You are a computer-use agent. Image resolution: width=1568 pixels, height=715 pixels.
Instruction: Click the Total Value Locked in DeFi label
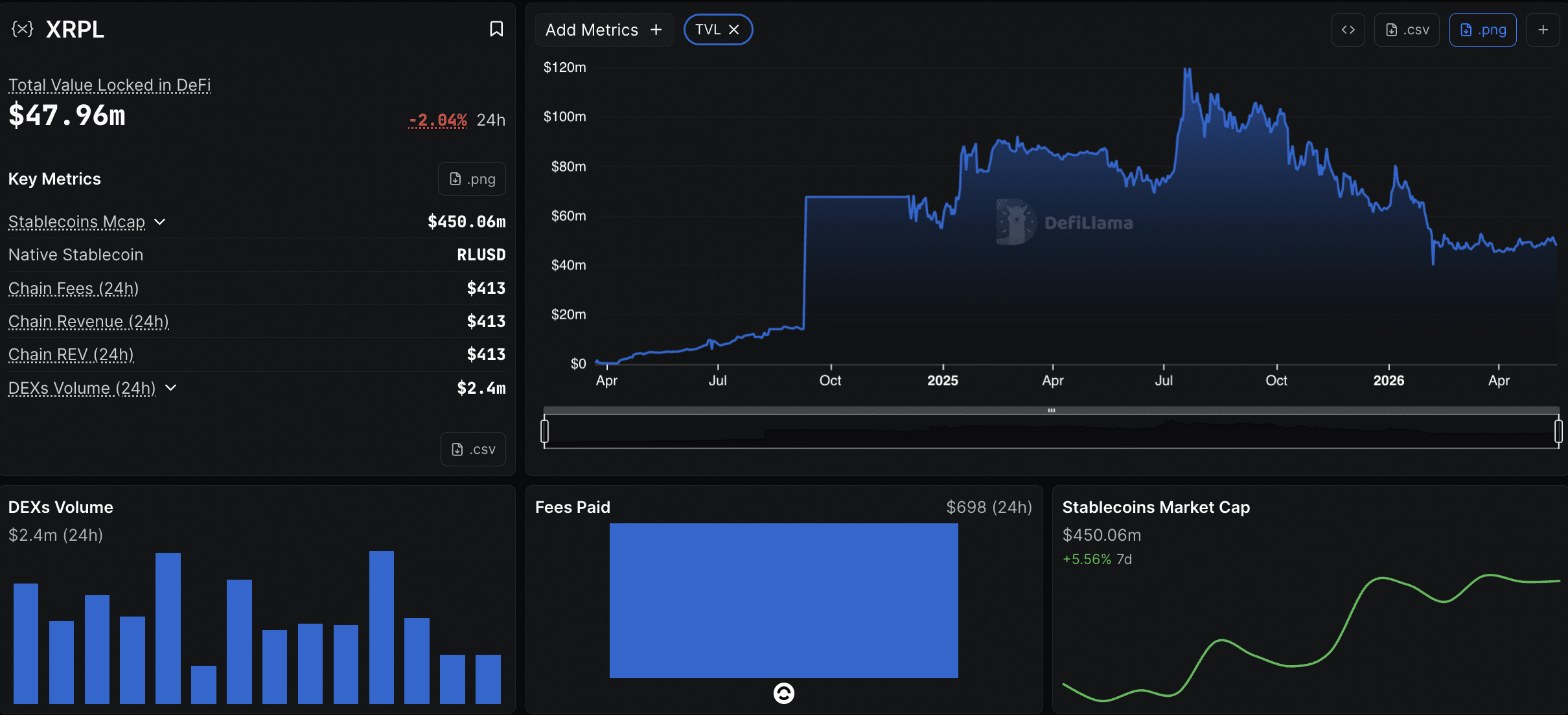pos(110,85)
